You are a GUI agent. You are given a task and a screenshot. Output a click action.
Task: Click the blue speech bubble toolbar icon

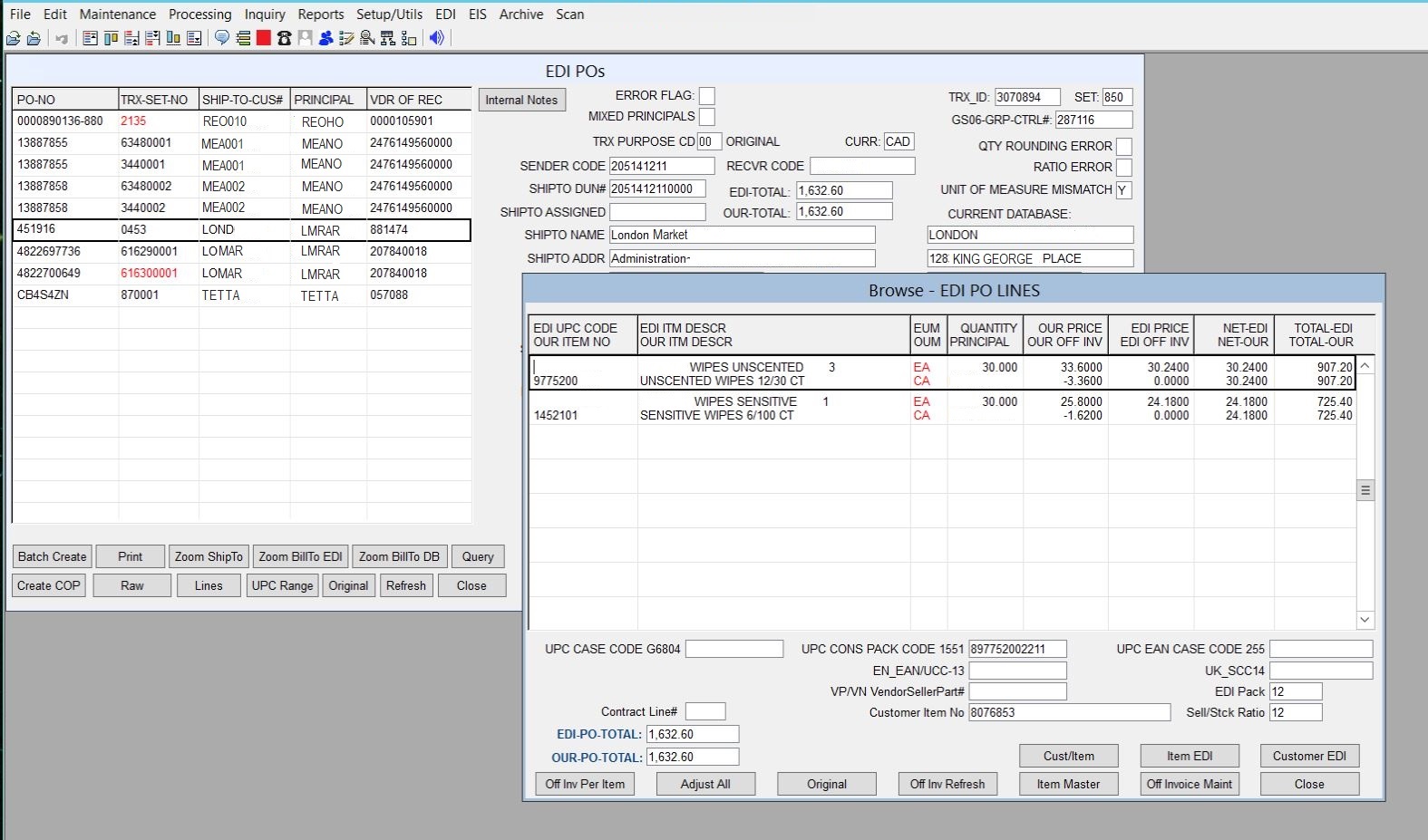221,38
